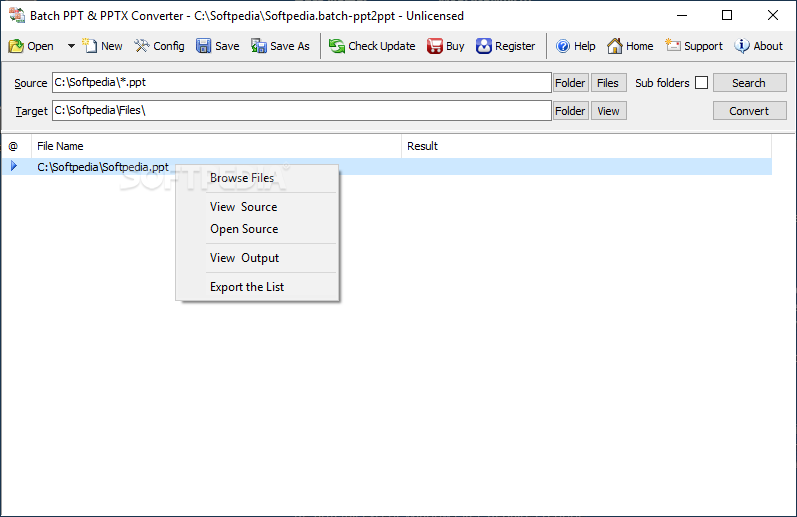Click the app icon in title bar
This screenshot has width=797, height=517.
coord(17,15)
